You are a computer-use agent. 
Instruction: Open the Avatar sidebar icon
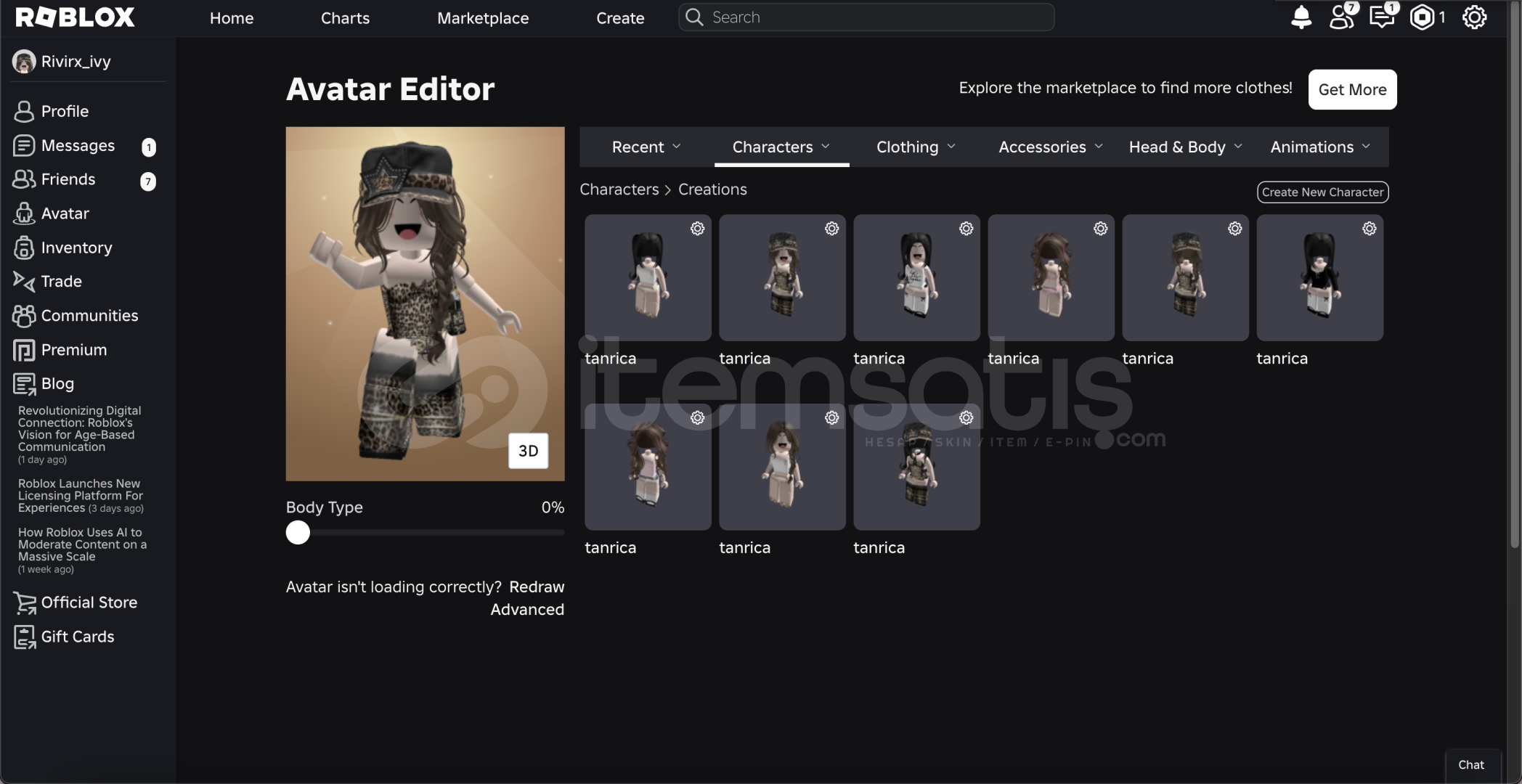pos(24,213)
